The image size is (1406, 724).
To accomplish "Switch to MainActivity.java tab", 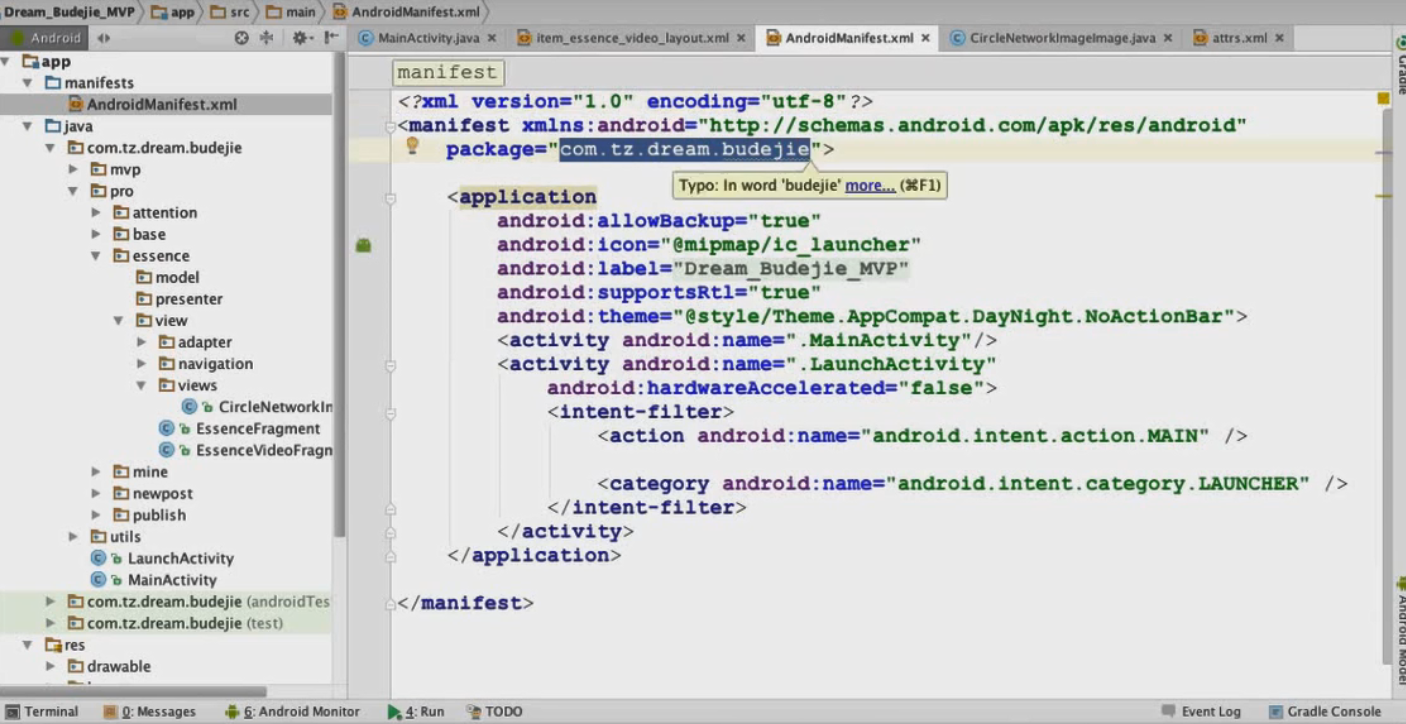I will click(x=428, y=38).
